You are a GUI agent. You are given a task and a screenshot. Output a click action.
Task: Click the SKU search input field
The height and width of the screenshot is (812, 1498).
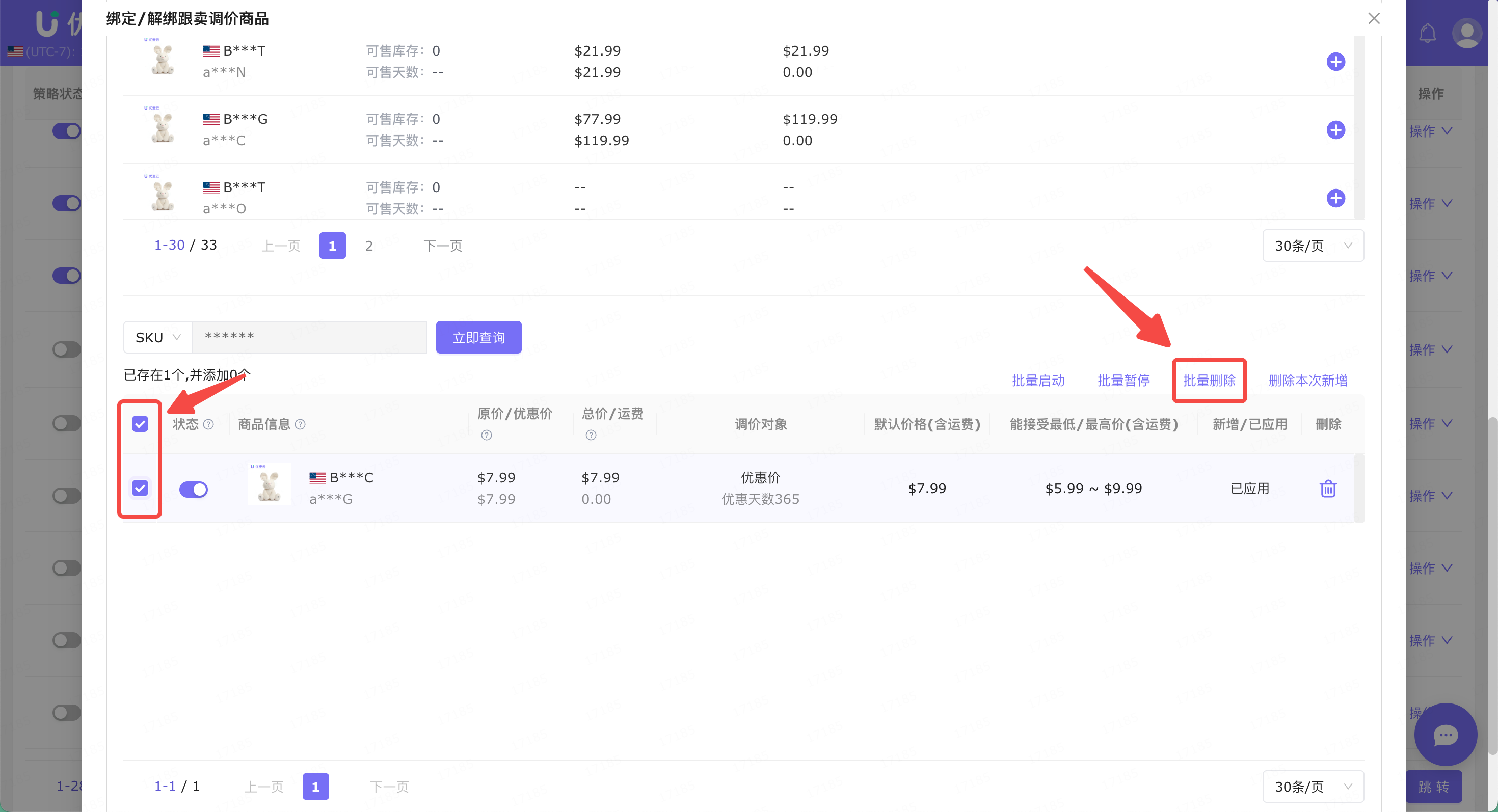(x=309, y=337)
